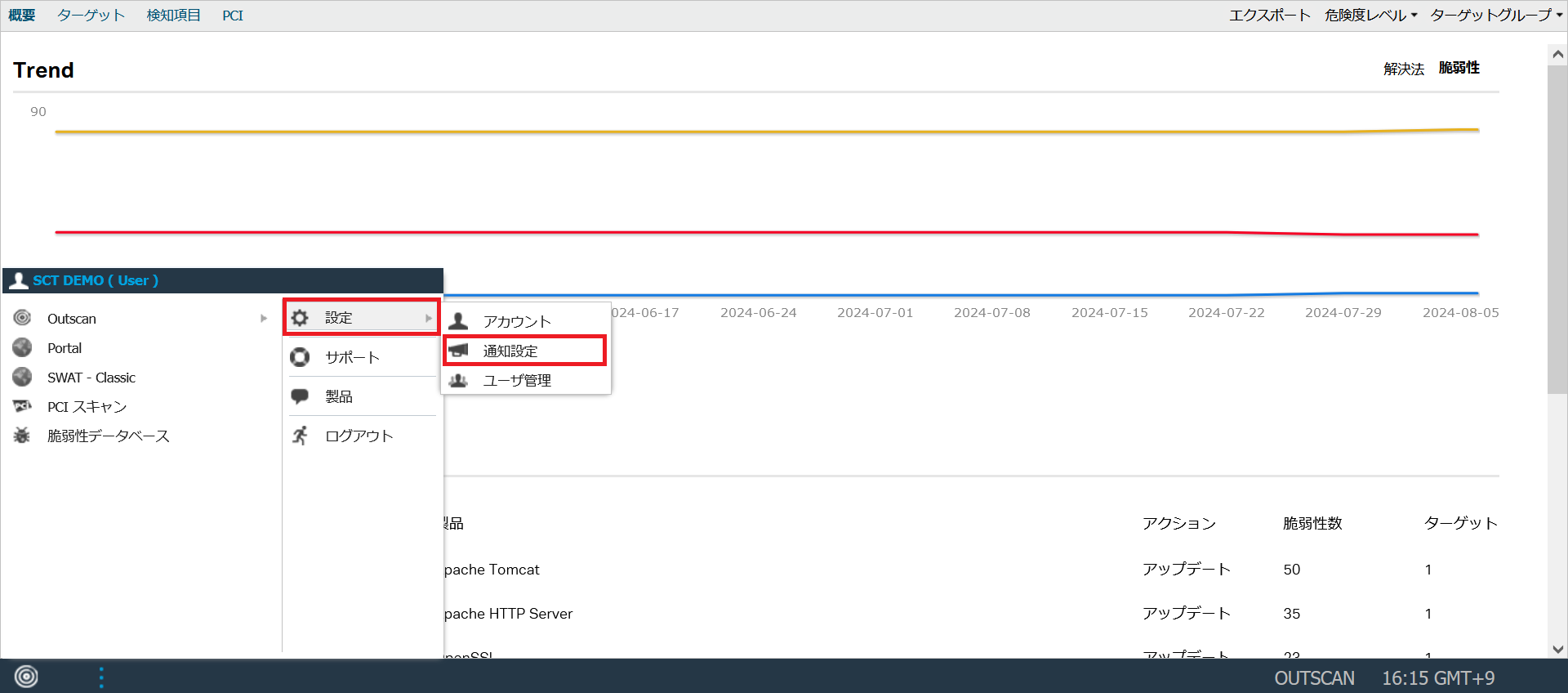1568x693 pixels.
Task: Click the bug icon for 脆弱性データベース
Action: 22,436
